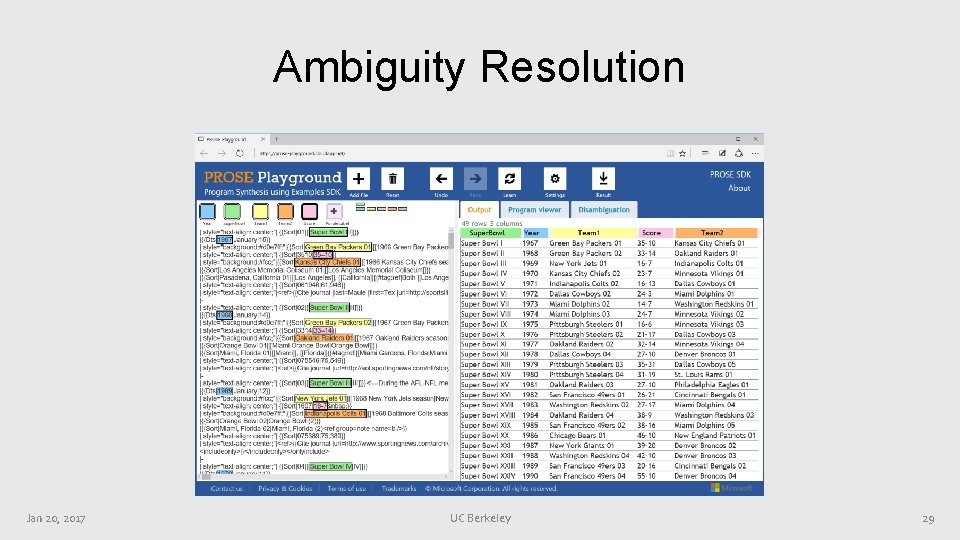Screen dimensions: 960x540
Task: Select the yellow Team1 label swatch
Action: tap(260, 211)
